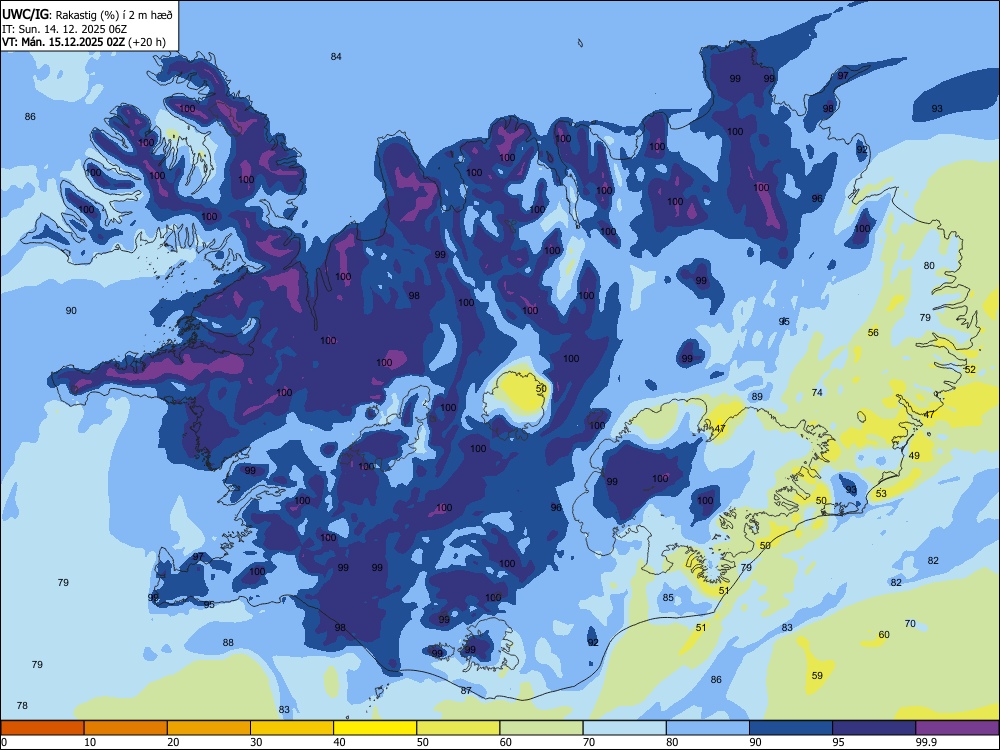This screenshot has width=1000, height=750.
Task: Pick the light green 60–70 legend swatch
Action: click(541, 728)
